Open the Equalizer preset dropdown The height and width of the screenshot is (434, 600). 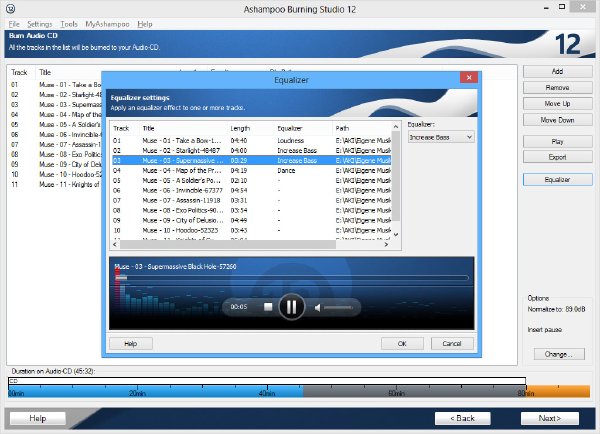441,137
